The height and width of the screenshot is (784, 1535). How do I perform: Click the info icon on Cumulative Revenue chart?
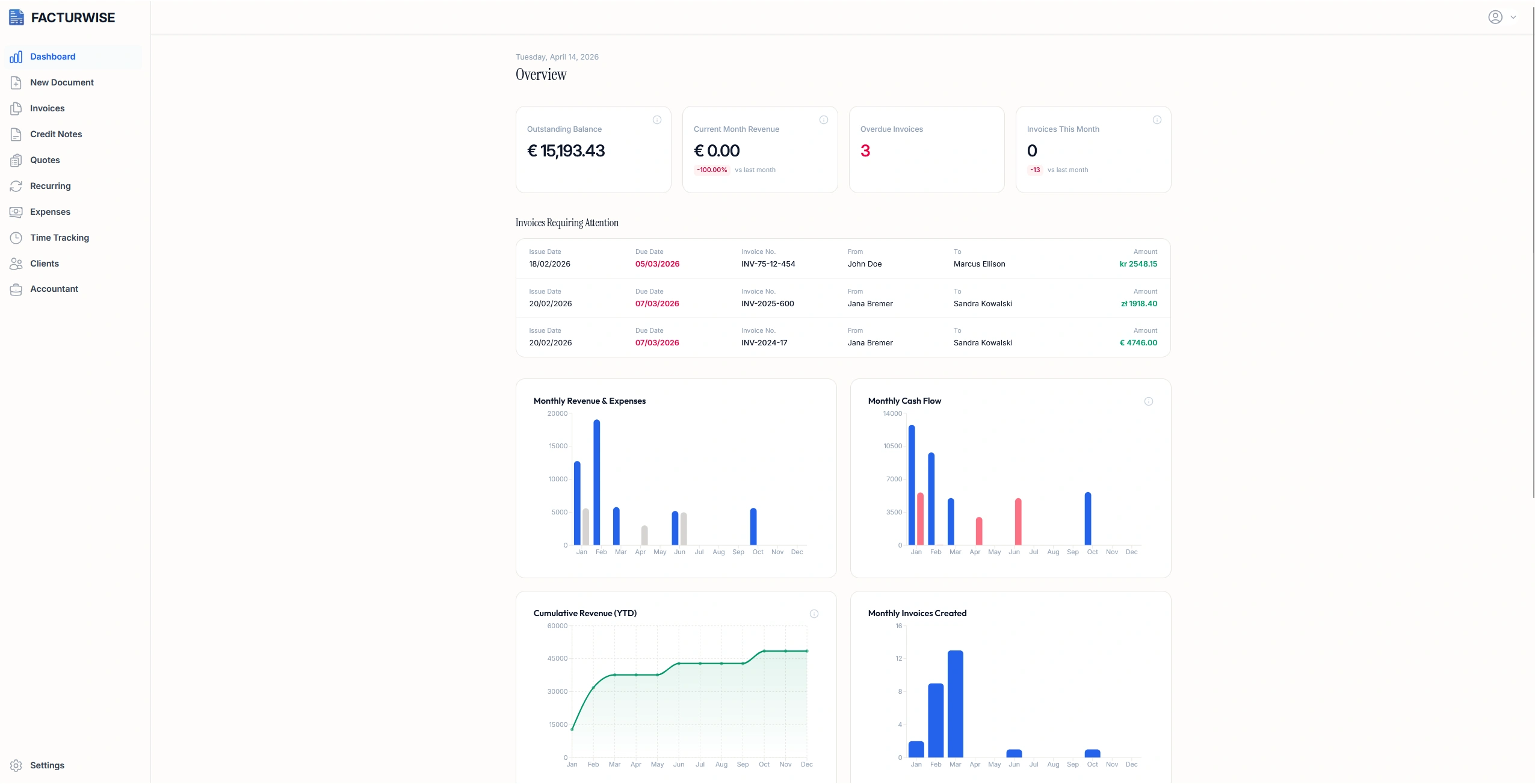[814, 613]
